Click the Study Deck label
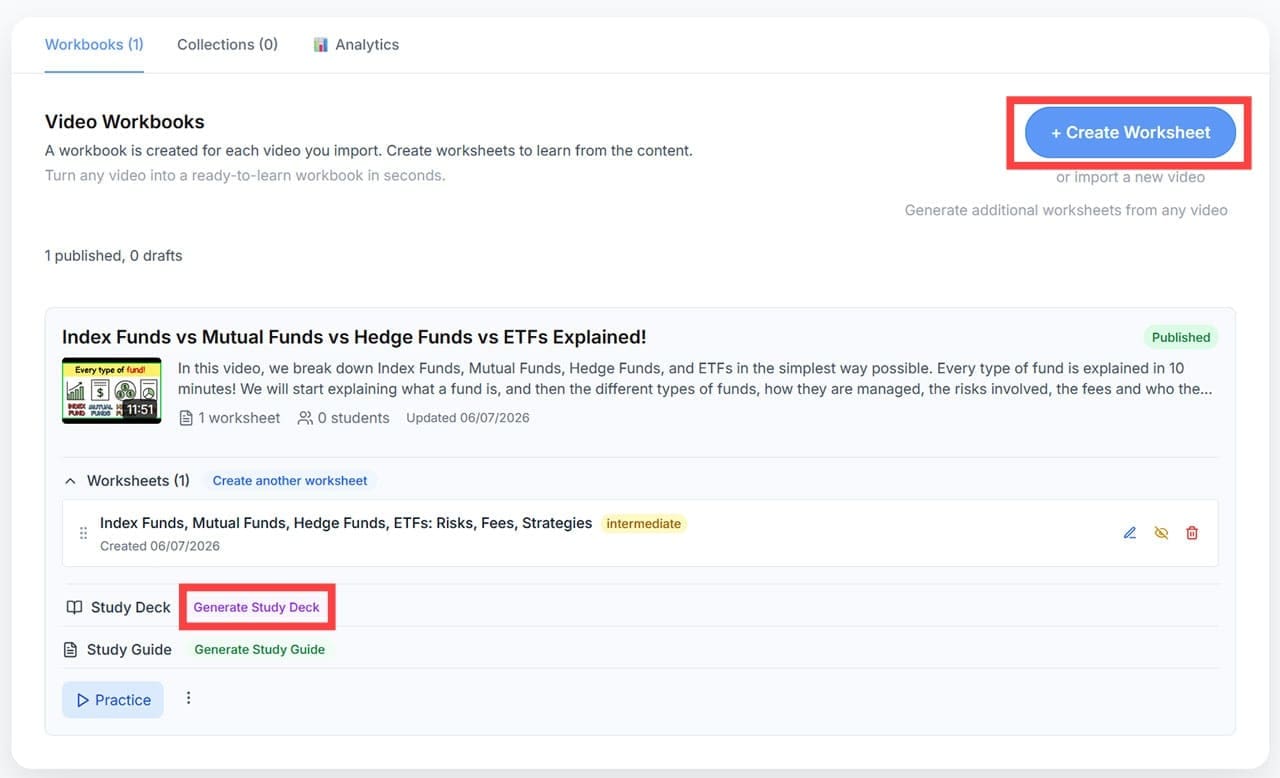This screenshot has width=1280, height=778. (x=131, y=607)
